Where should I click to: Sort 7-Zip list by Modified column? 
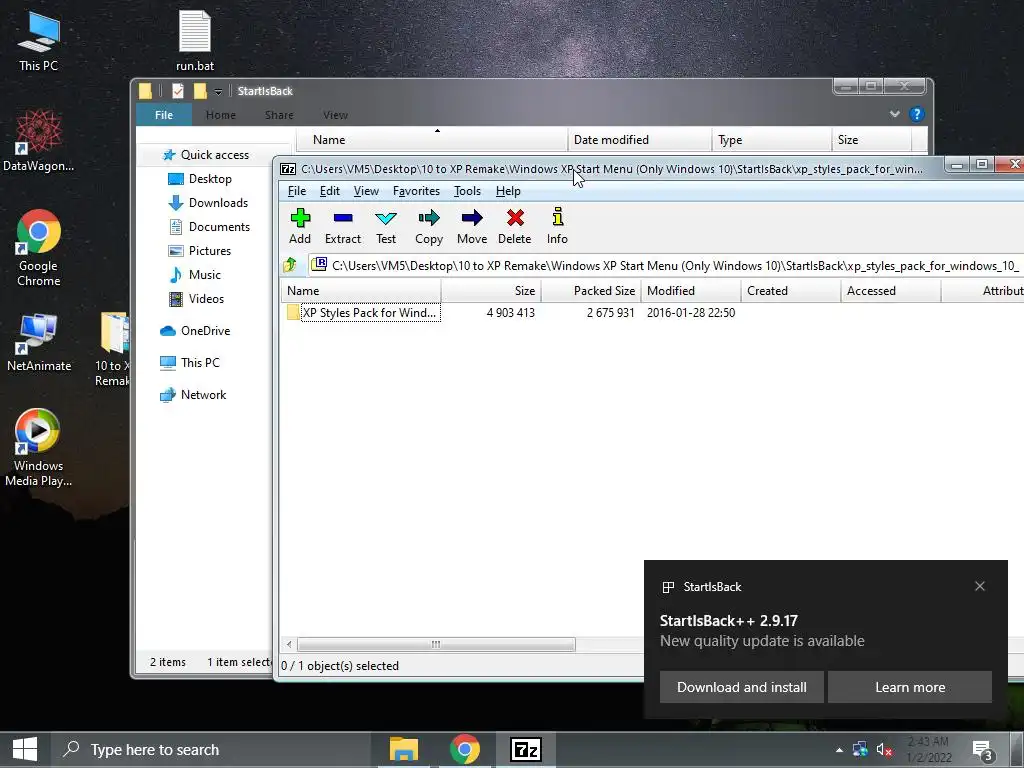coord(691,291)
